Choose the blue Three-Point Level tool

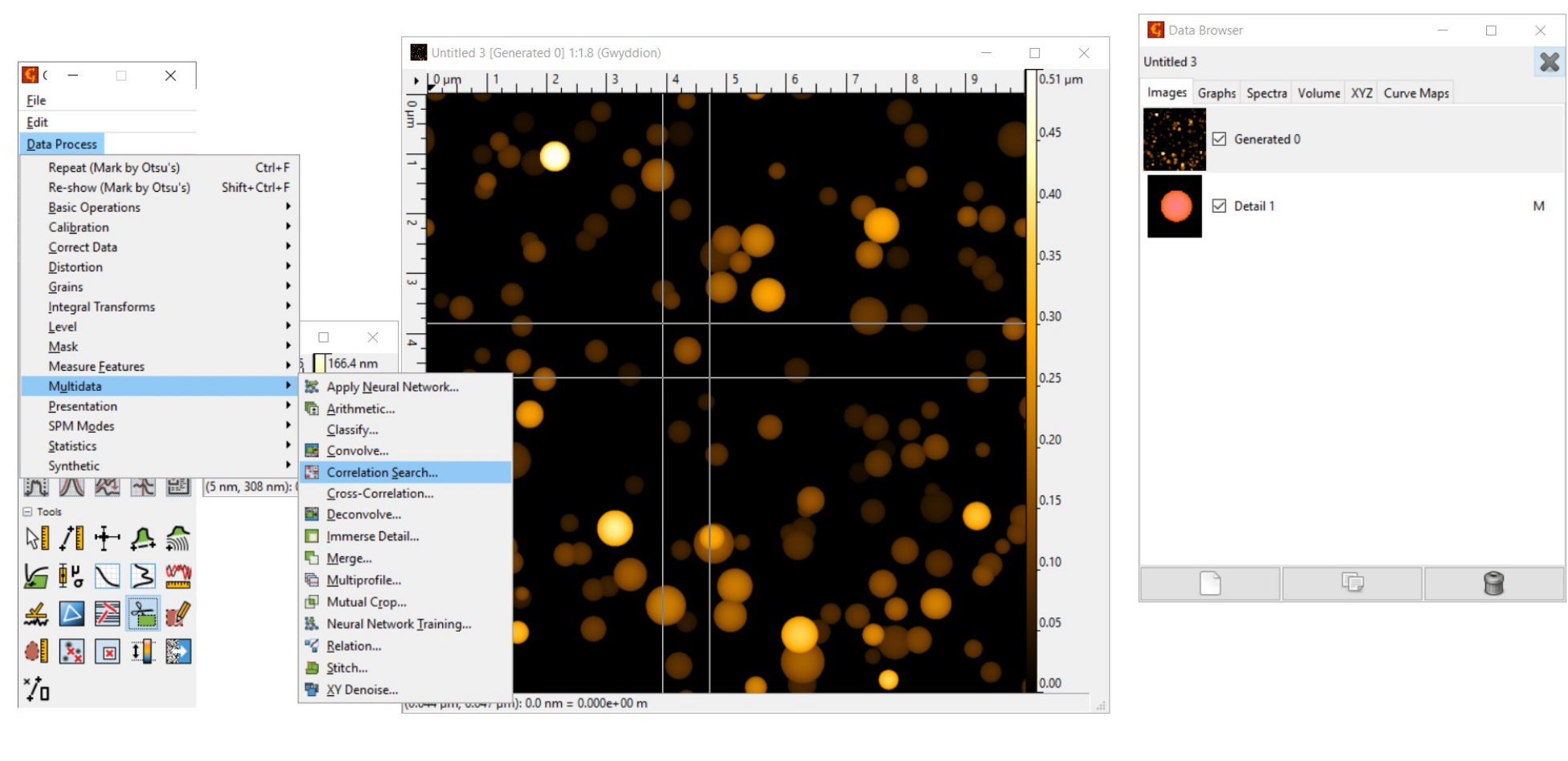[71, 614]
